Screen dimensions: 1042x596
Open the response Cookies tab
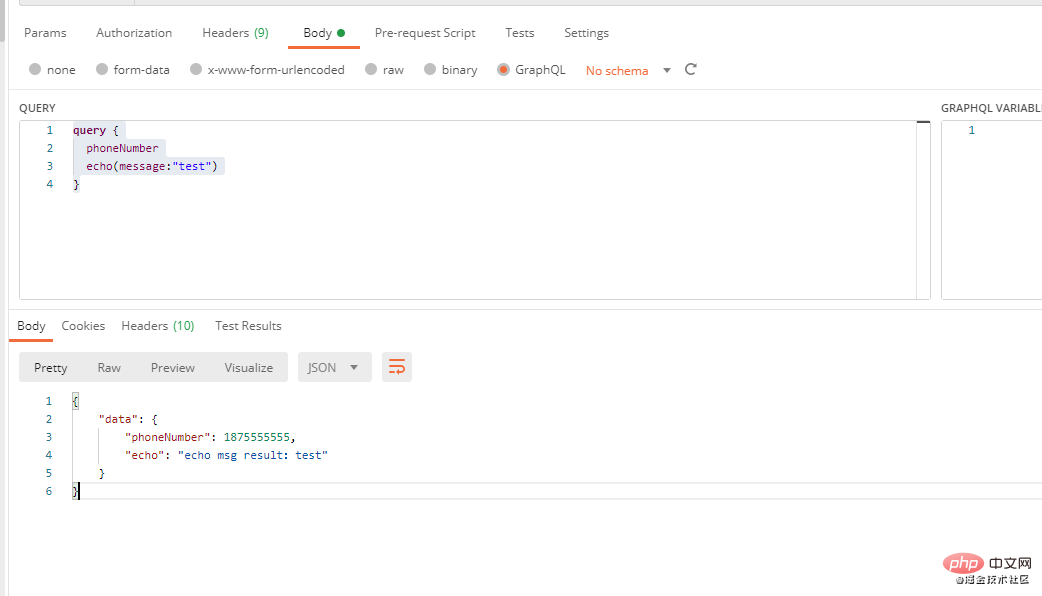(x=83, y=326)
